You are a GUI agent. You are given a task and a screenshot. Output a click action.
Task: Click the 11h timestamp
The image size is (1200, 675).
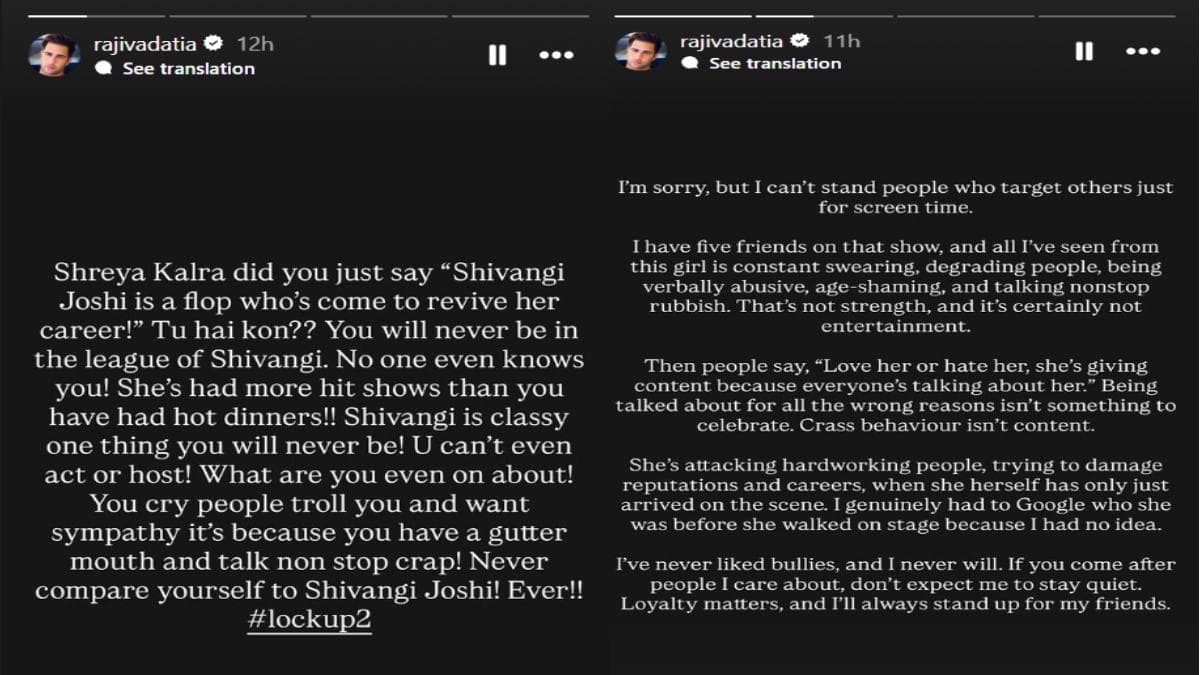[841, 40]
